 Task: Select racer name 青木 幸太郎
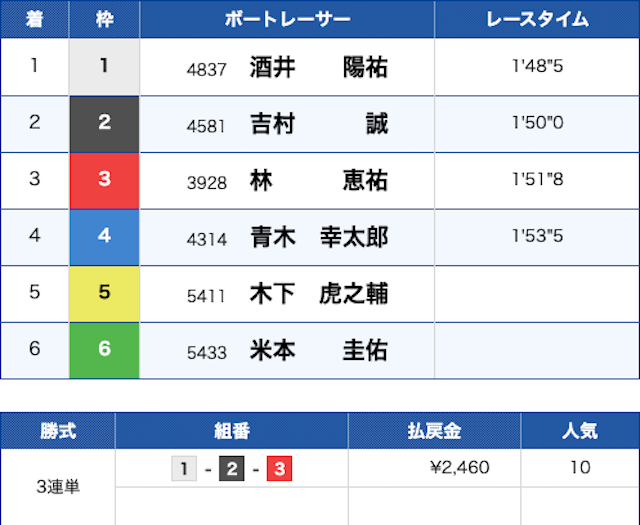(x=318, y=238)
